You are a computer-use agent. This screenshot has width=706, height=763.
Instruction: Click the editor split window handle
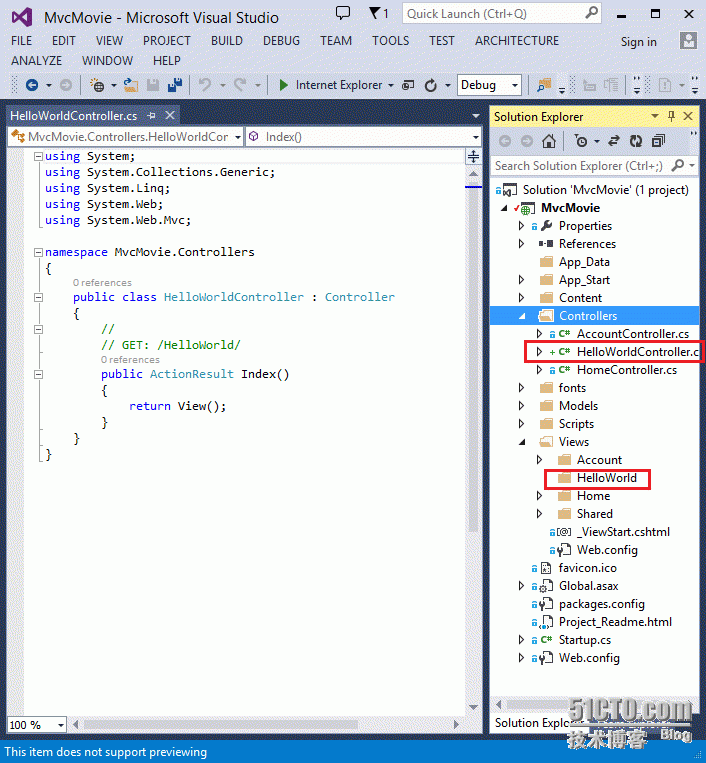coord(473,157)
